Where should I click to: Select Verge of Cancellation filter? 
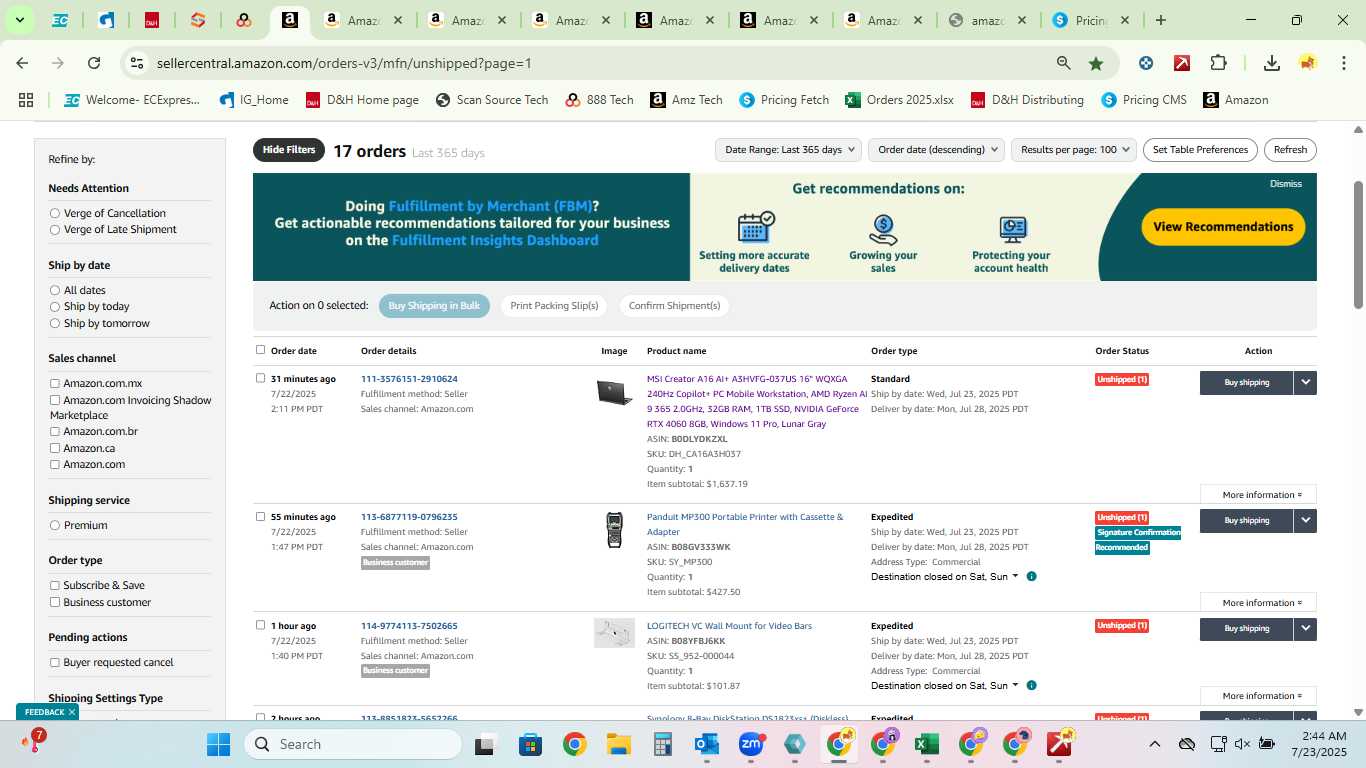(55, 213)
